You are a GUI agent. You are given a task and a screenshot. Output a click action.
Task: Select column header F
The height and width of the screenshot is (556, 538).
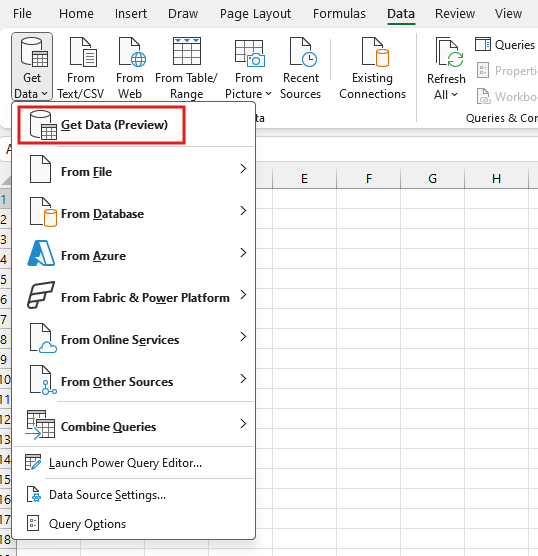pyautogui.click(x=368, y=178)
